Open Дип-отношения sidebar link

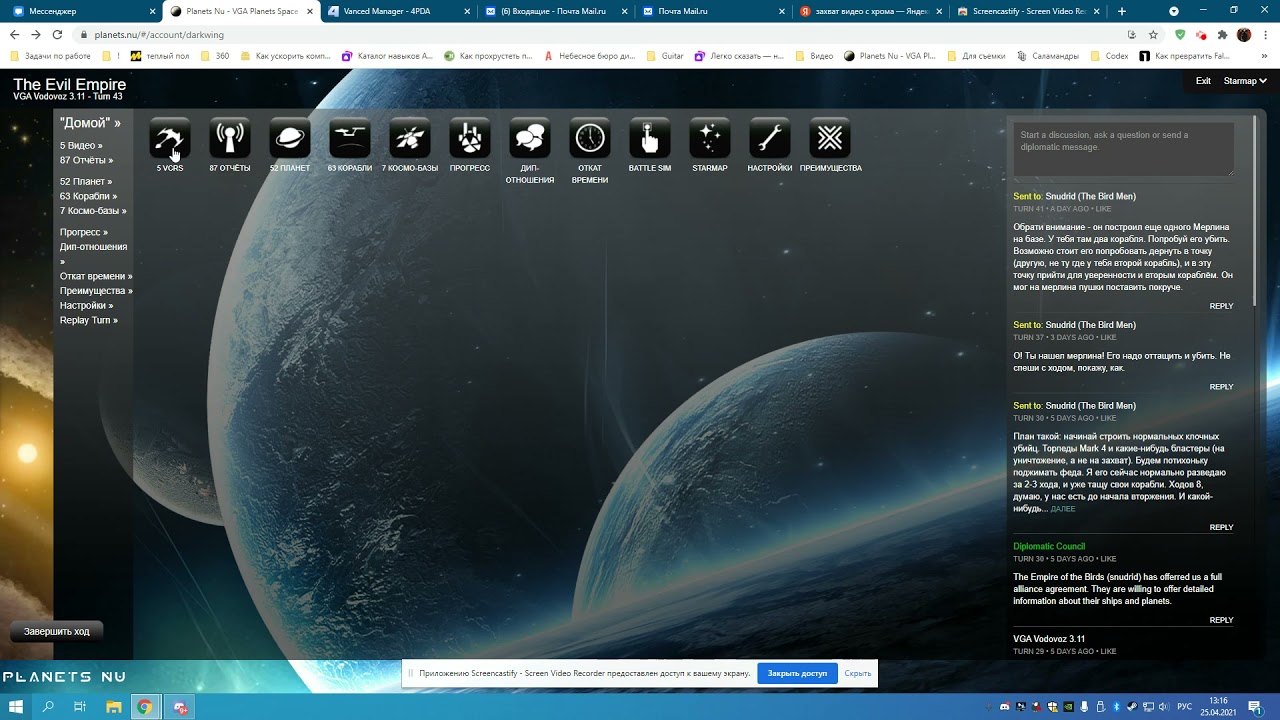click(x=93, y=247)
